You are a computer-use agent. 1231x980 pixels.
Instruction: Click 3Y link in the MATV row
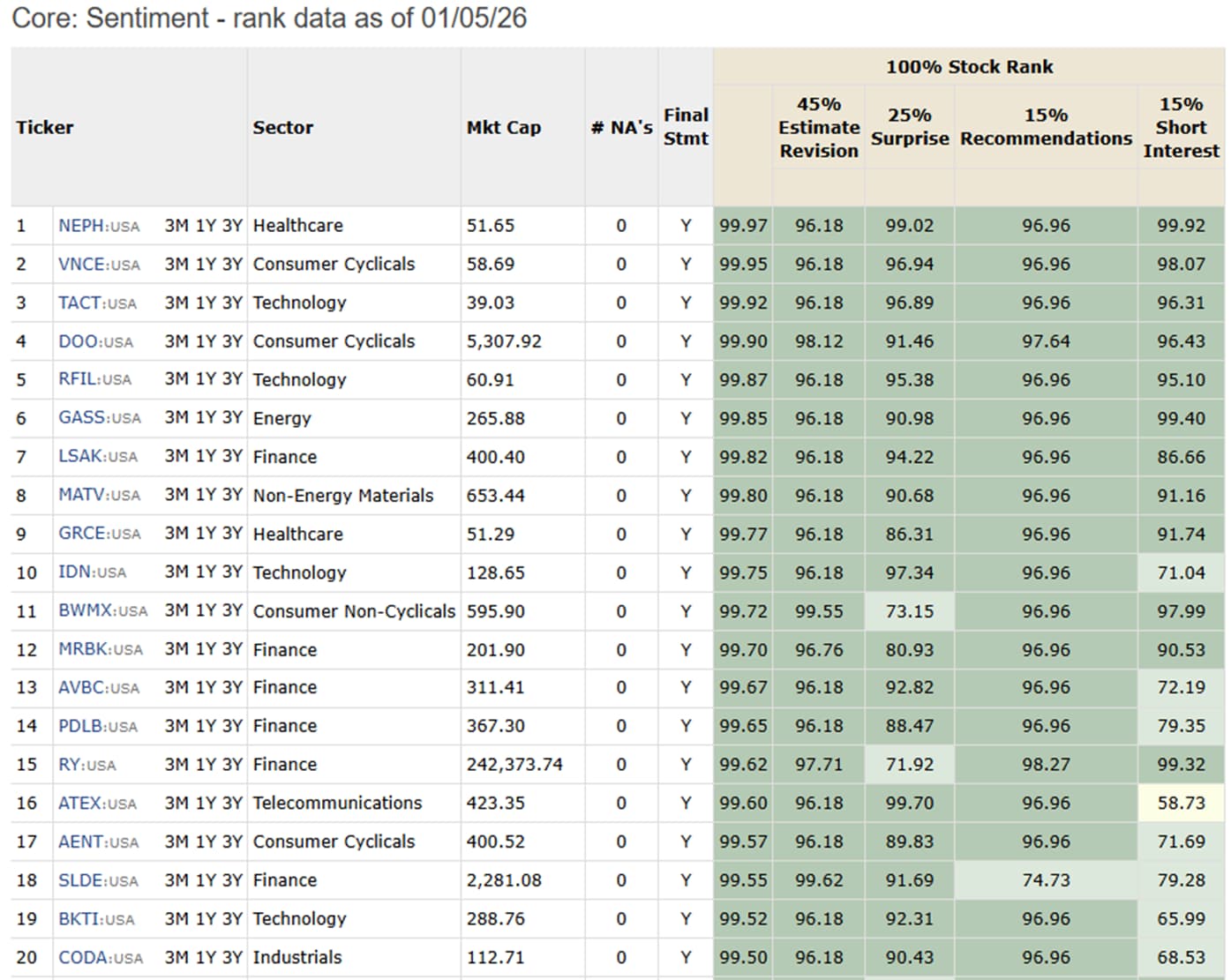[x=232, y=495]
